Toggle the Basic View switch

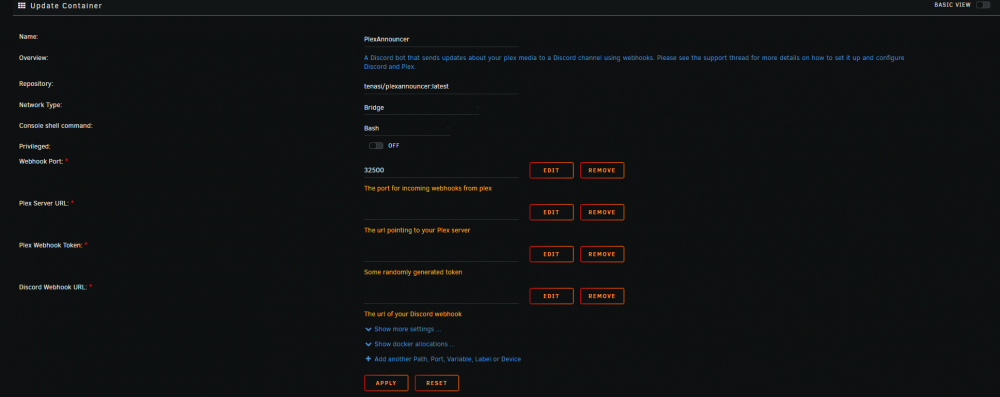(983, 5)
